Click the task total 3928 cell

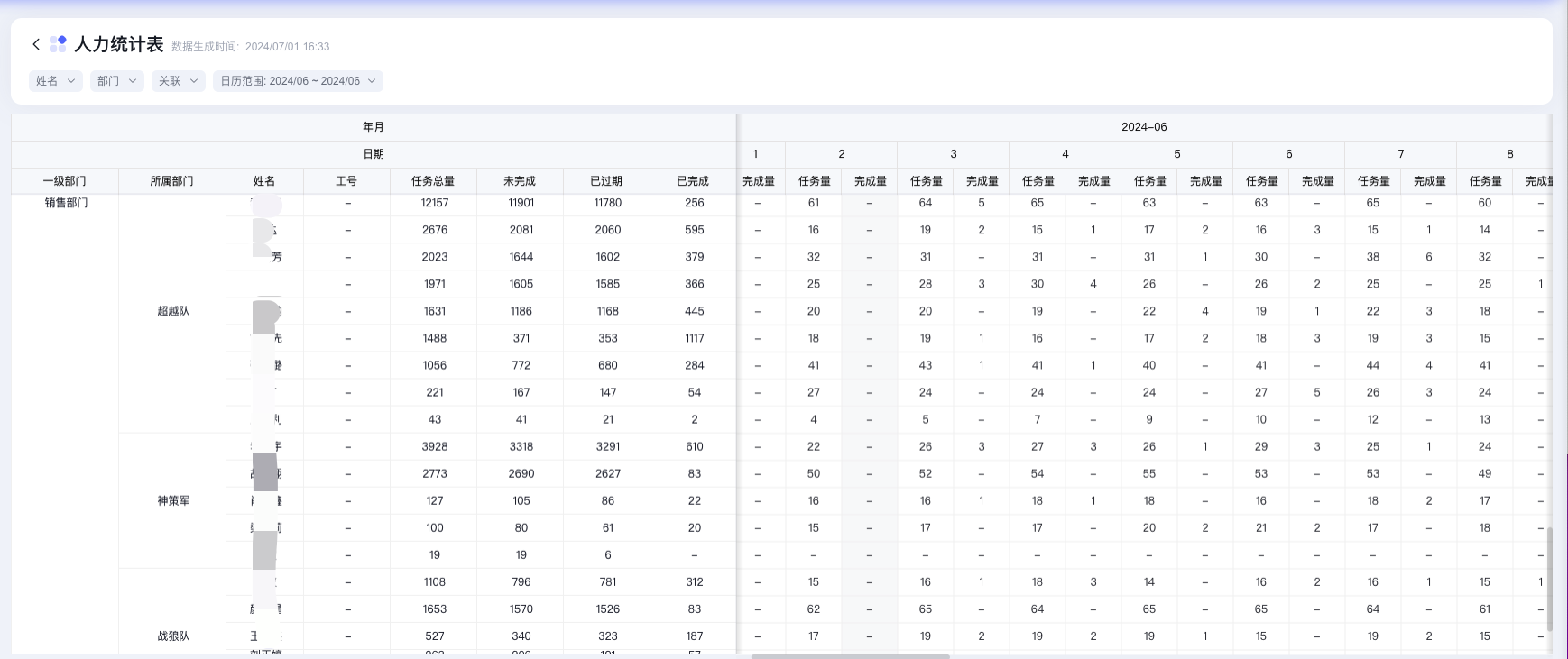pos(435,446)
